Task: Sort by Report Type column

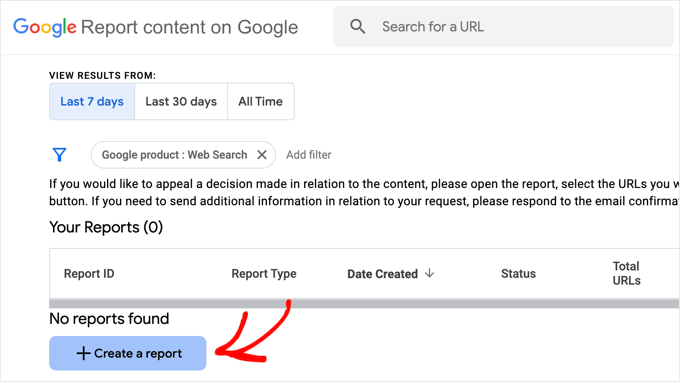Action: click(x=264, y=274)
